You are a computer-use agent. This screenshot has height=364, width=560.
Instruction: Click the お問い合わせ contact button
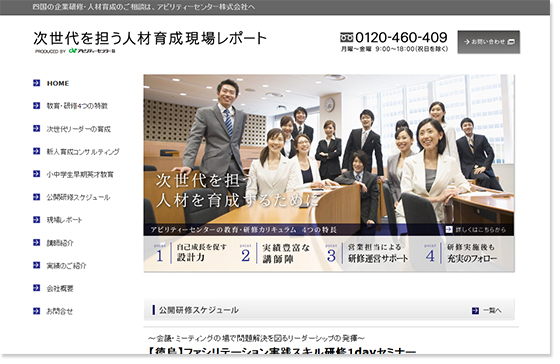click(489, 42)
